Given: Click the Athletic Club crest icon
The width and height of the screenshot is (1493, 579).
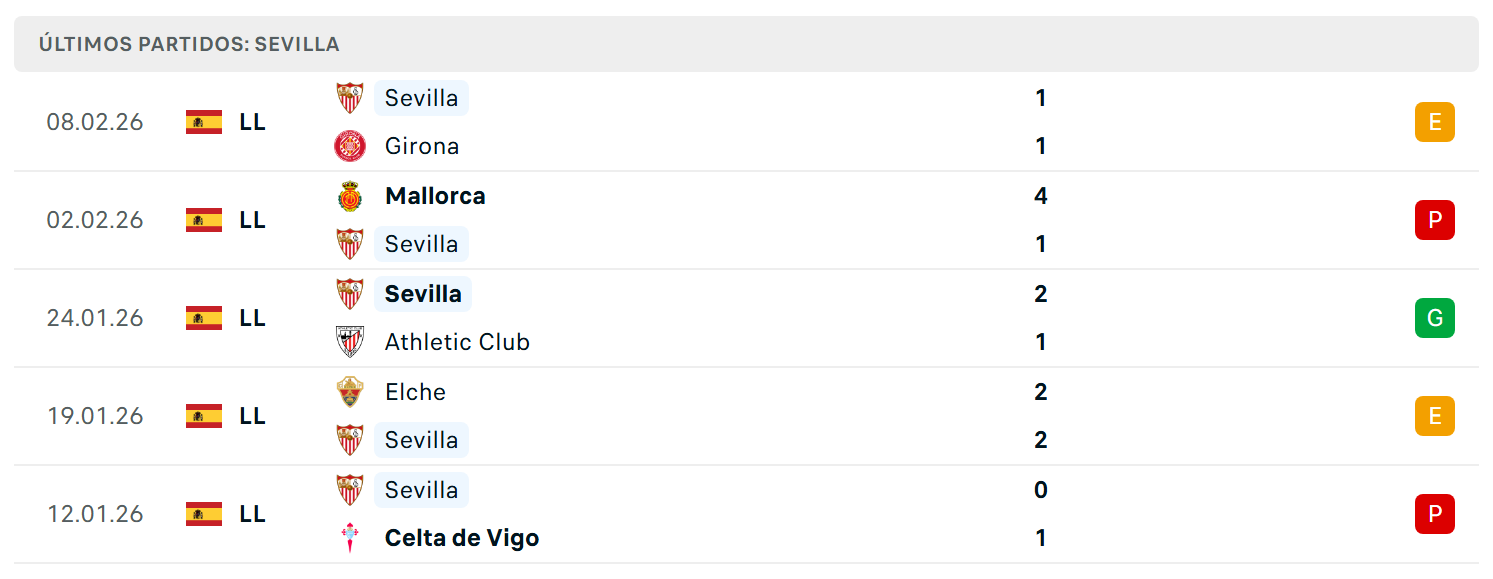Looking at the screenshot, I should click(x=350, y=342).
